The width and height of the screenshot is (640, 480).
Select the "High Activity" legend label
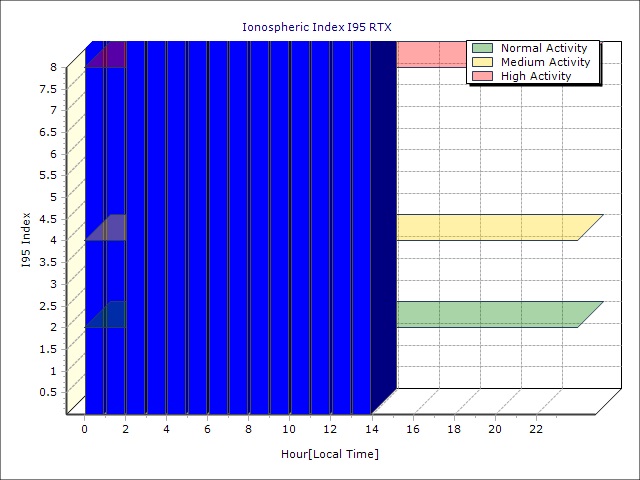(x=536, y=76)
